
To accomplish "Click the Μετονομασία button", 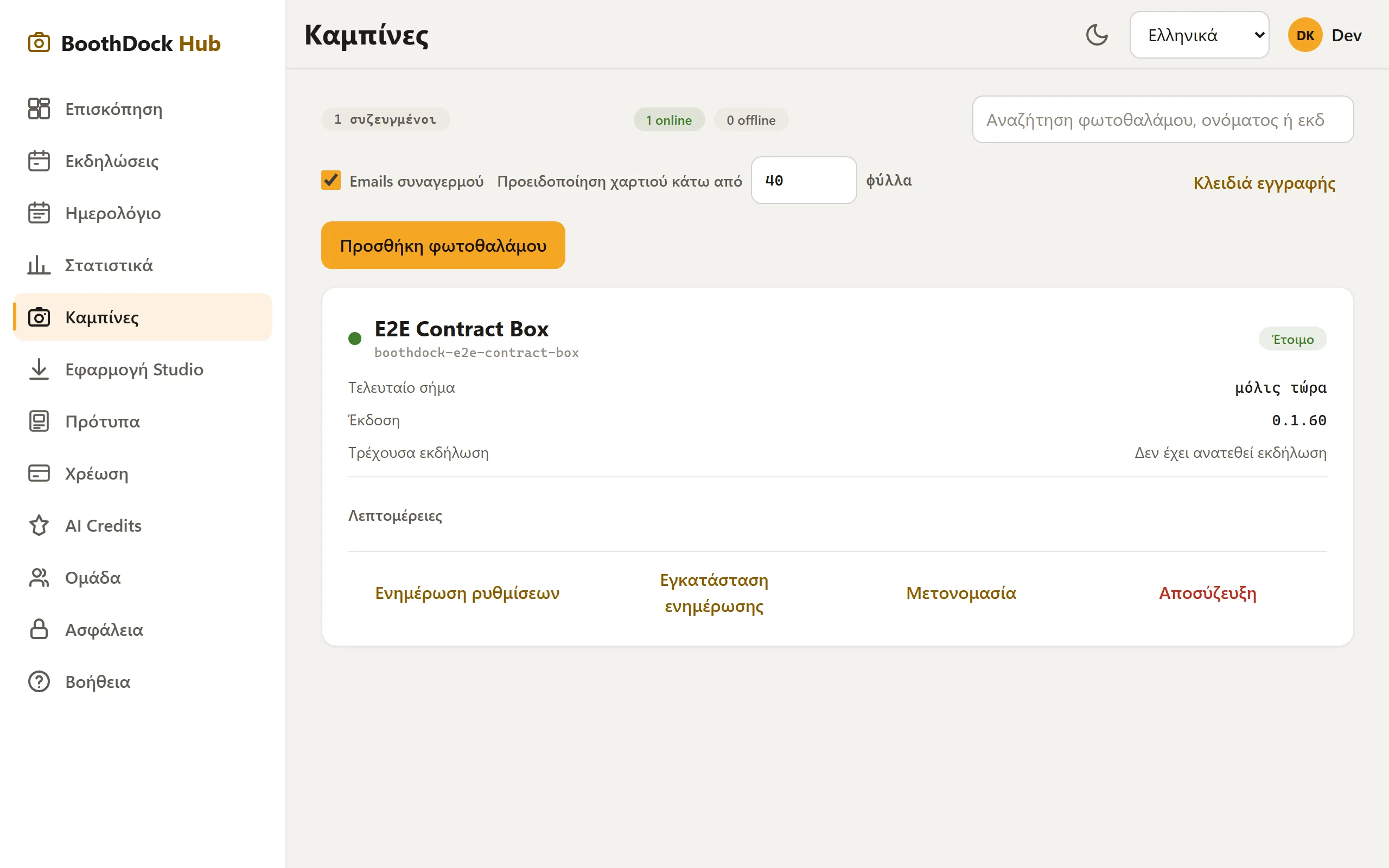I will (x=961, y=592).
